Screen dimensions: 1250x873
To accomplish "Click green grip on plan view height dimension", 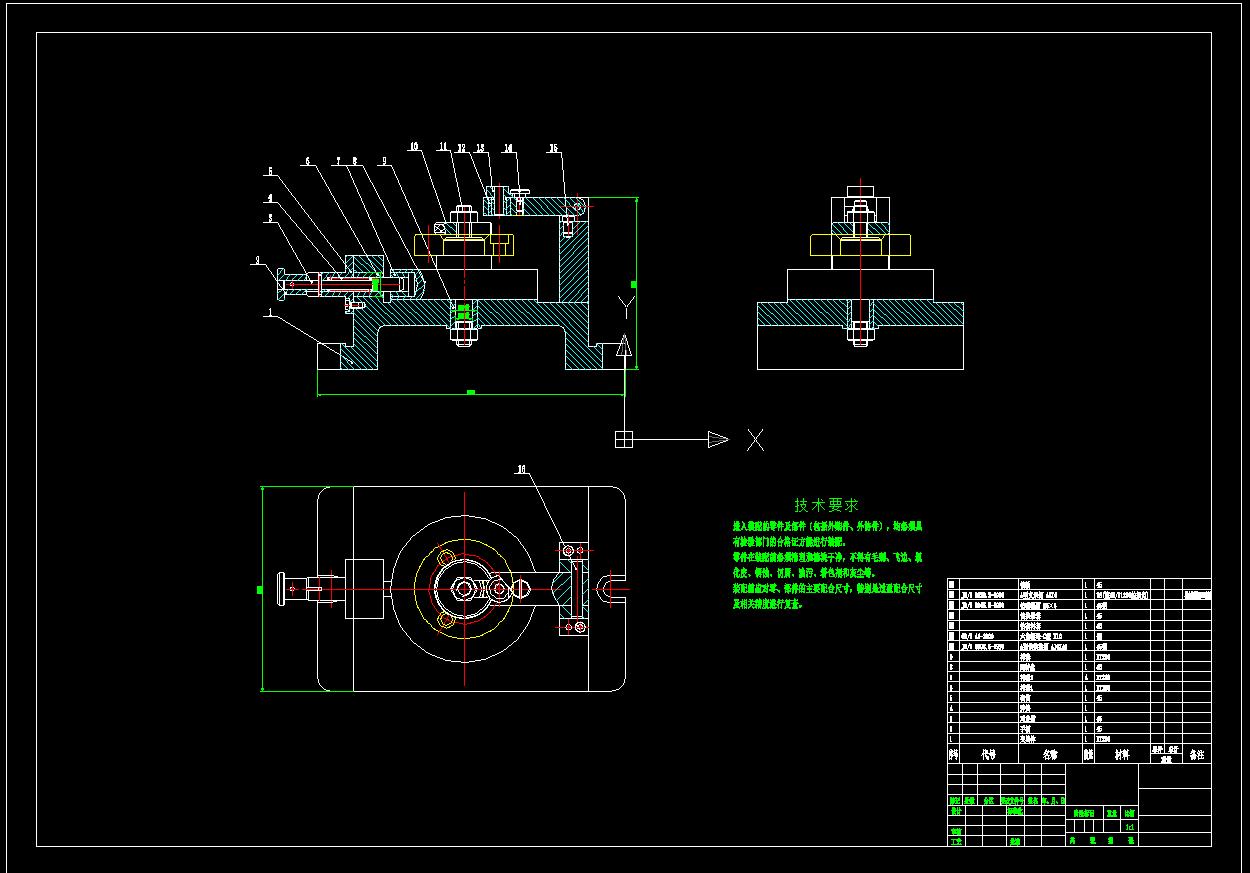I will click(x=260, y=590).
